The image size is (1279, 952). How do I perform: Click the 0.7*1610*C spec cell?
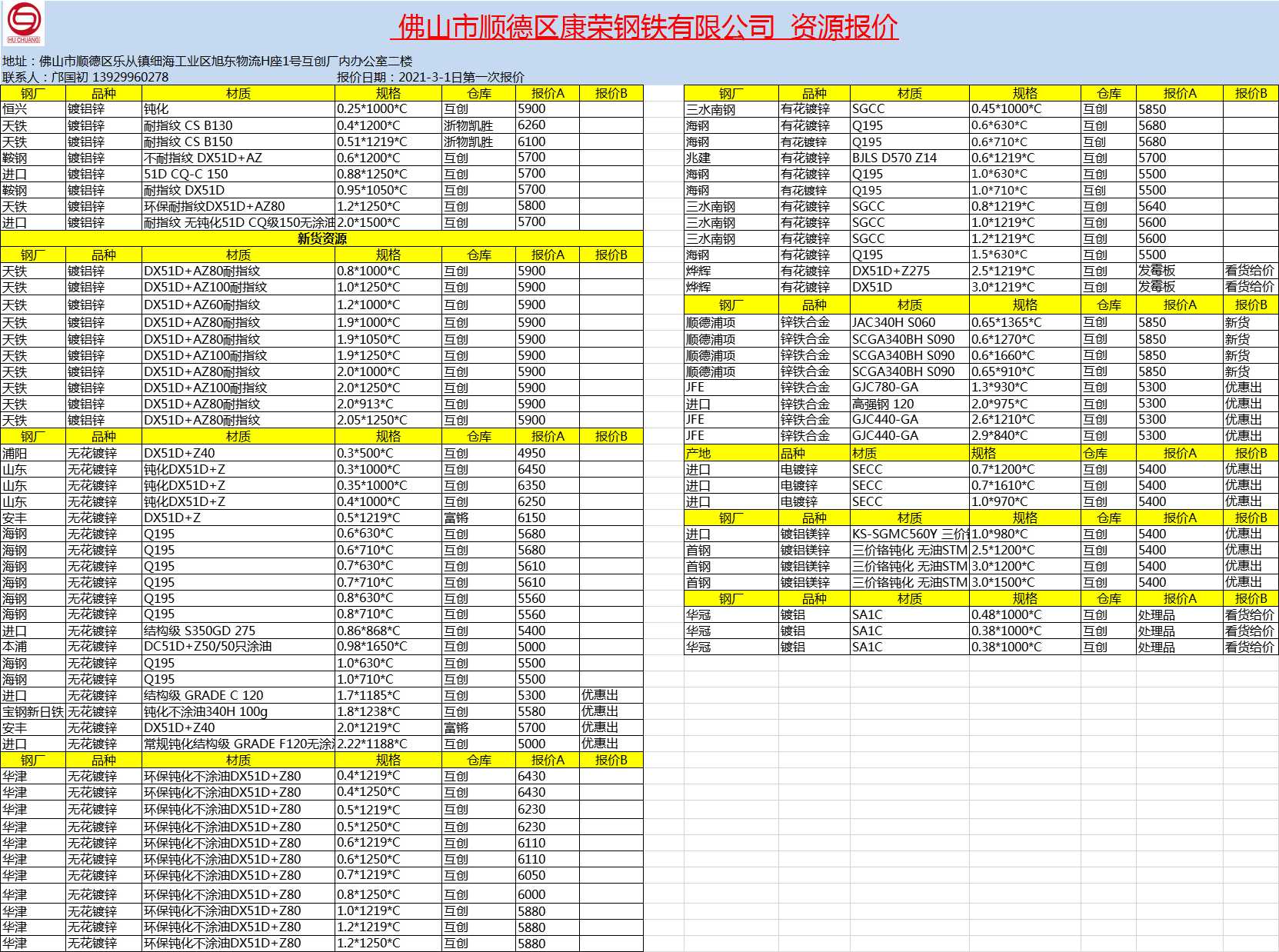[x=1025, y=485]
